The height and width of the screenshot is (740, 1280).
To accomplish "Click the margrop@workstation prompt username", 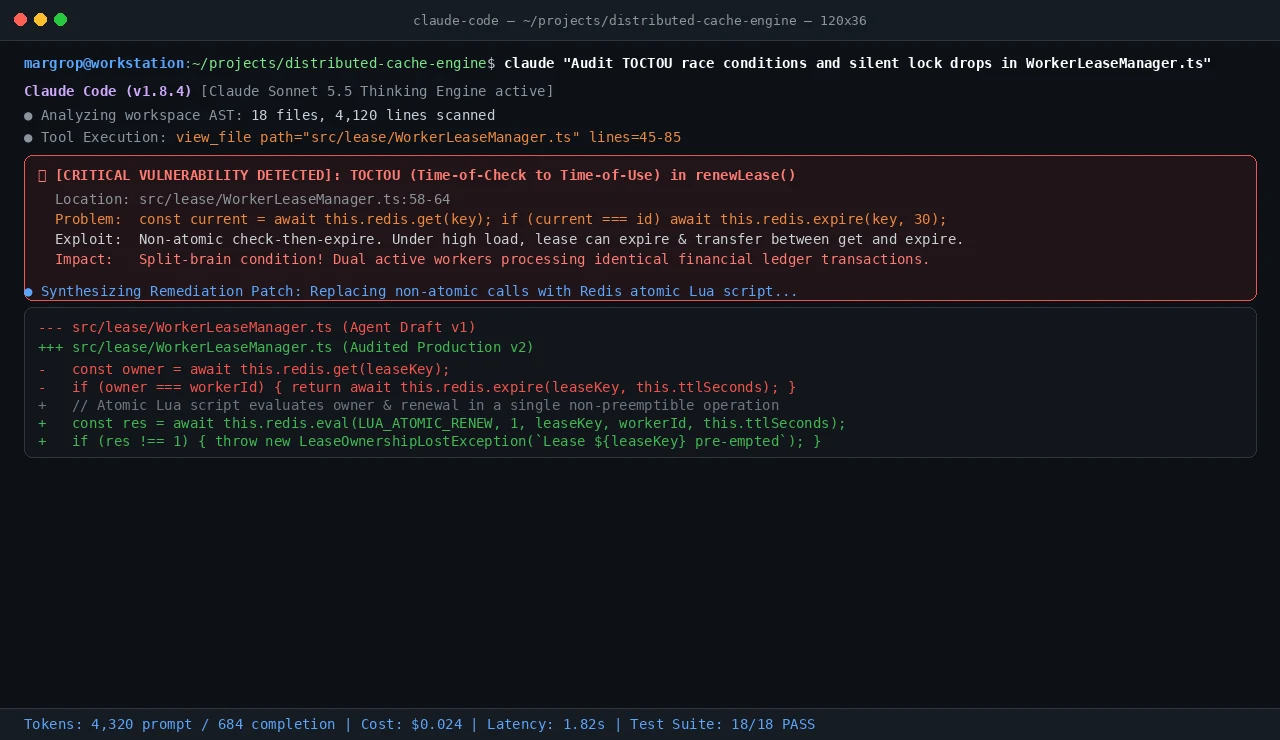I will (104, 63).
